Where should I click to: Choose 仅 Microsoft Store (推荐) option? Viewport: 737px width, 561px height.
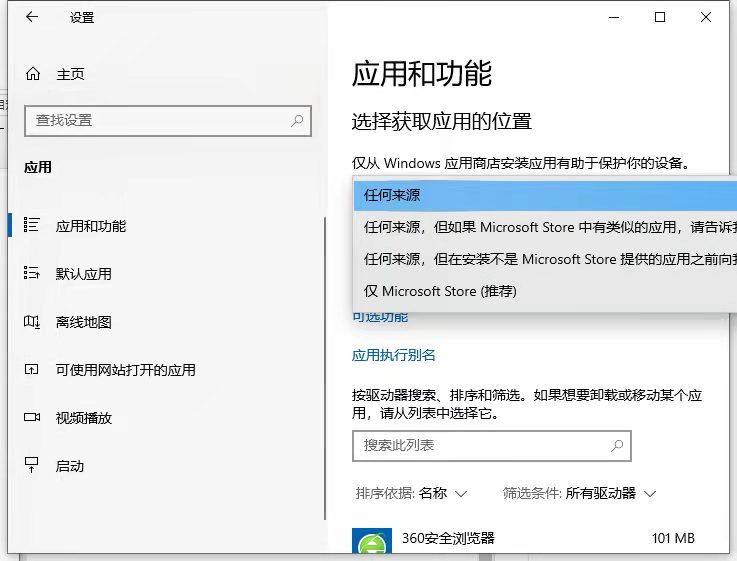coord(440,291)
